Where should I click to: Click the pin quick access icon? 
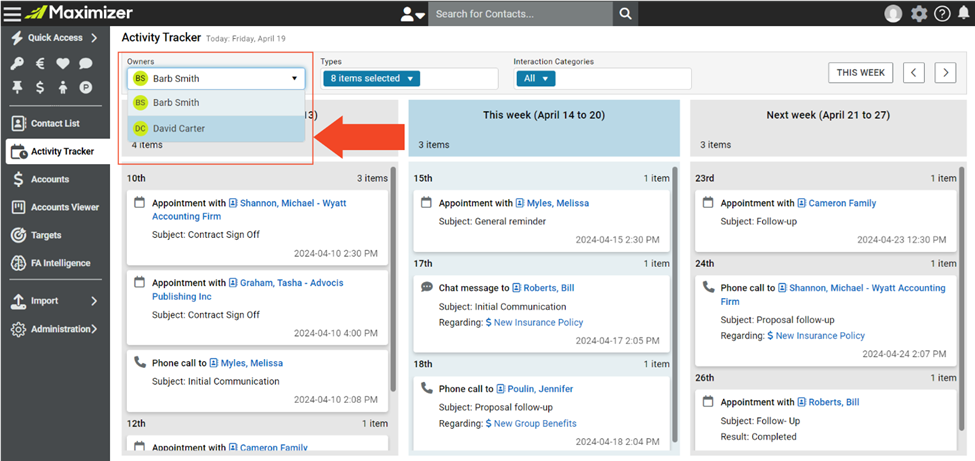17,88
